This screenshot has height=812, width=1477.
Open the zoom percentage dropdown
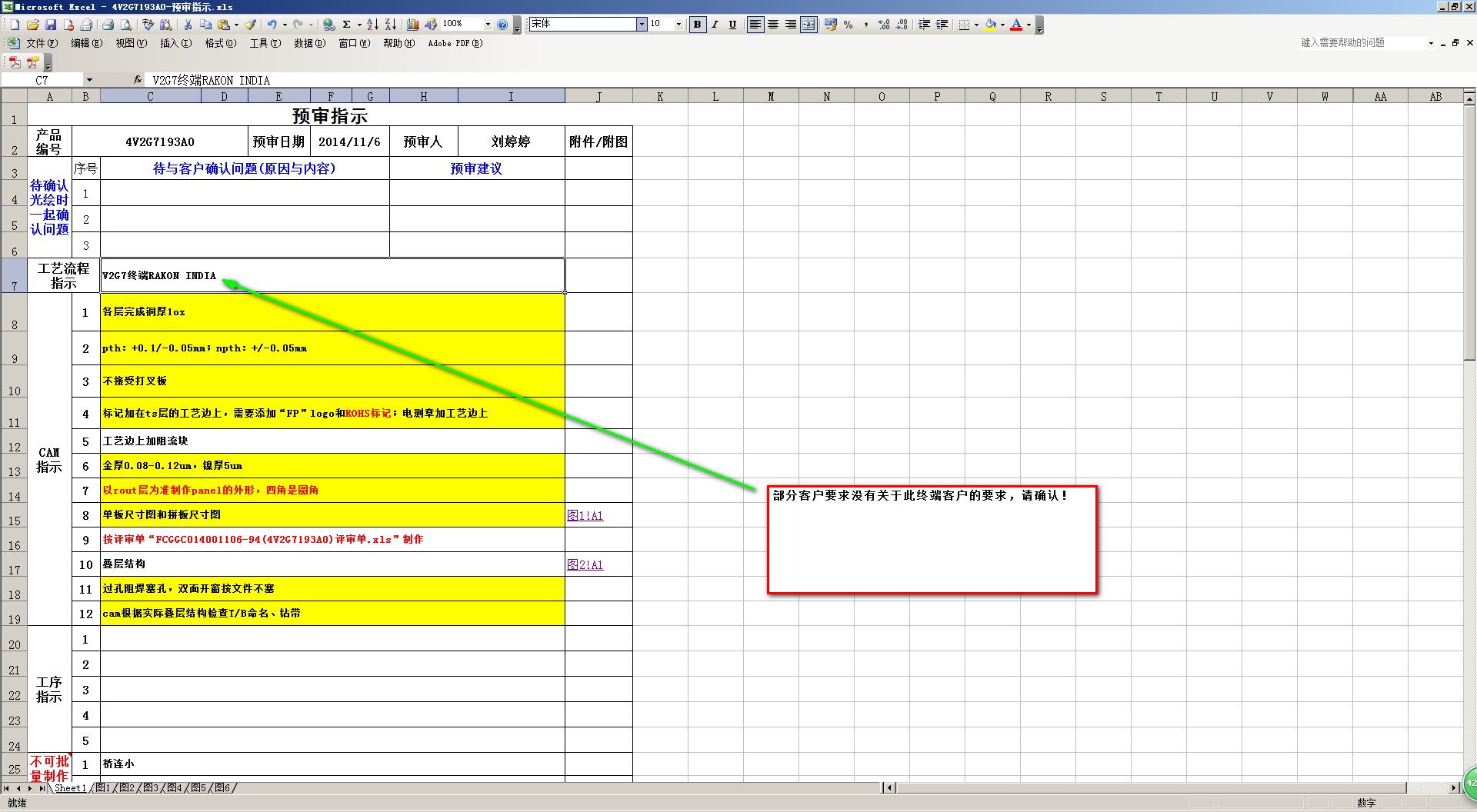[x=488, y=25]
